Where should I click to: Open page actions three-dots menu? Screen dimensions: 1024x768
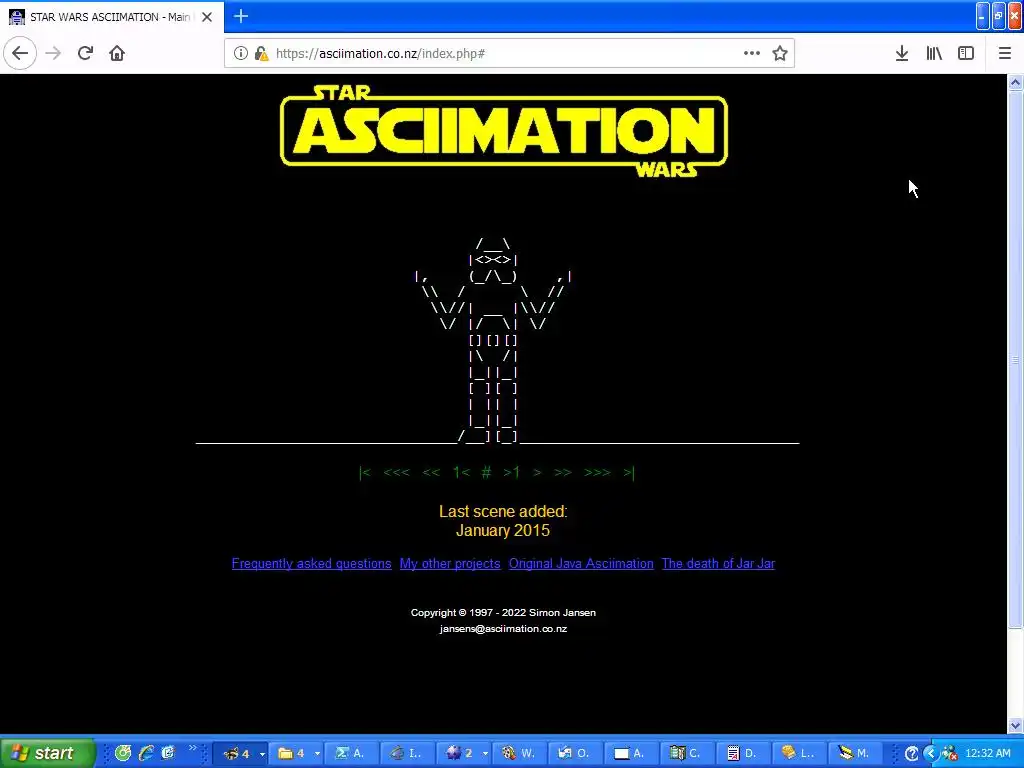click(752, 53)
